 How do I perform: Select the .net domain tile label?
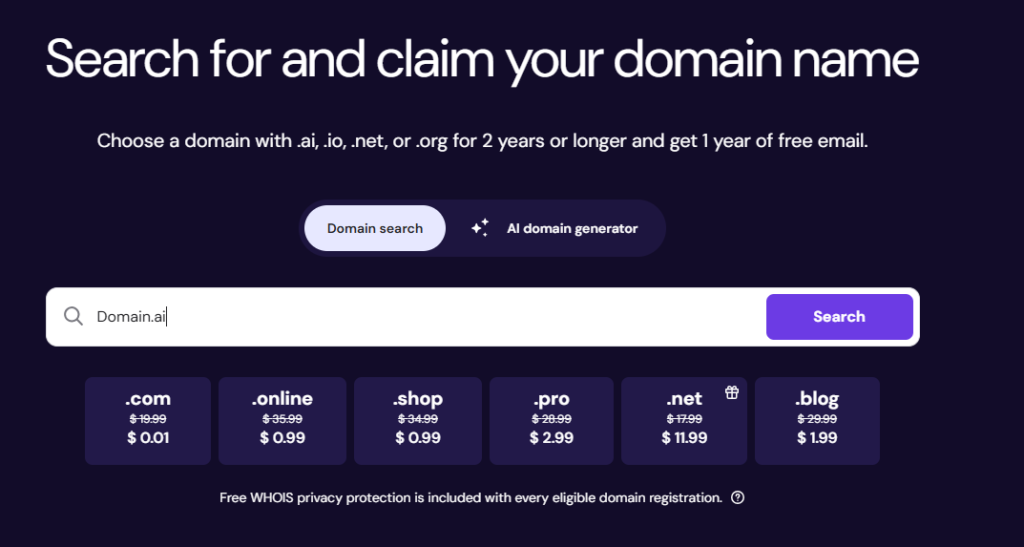point(686,399)
